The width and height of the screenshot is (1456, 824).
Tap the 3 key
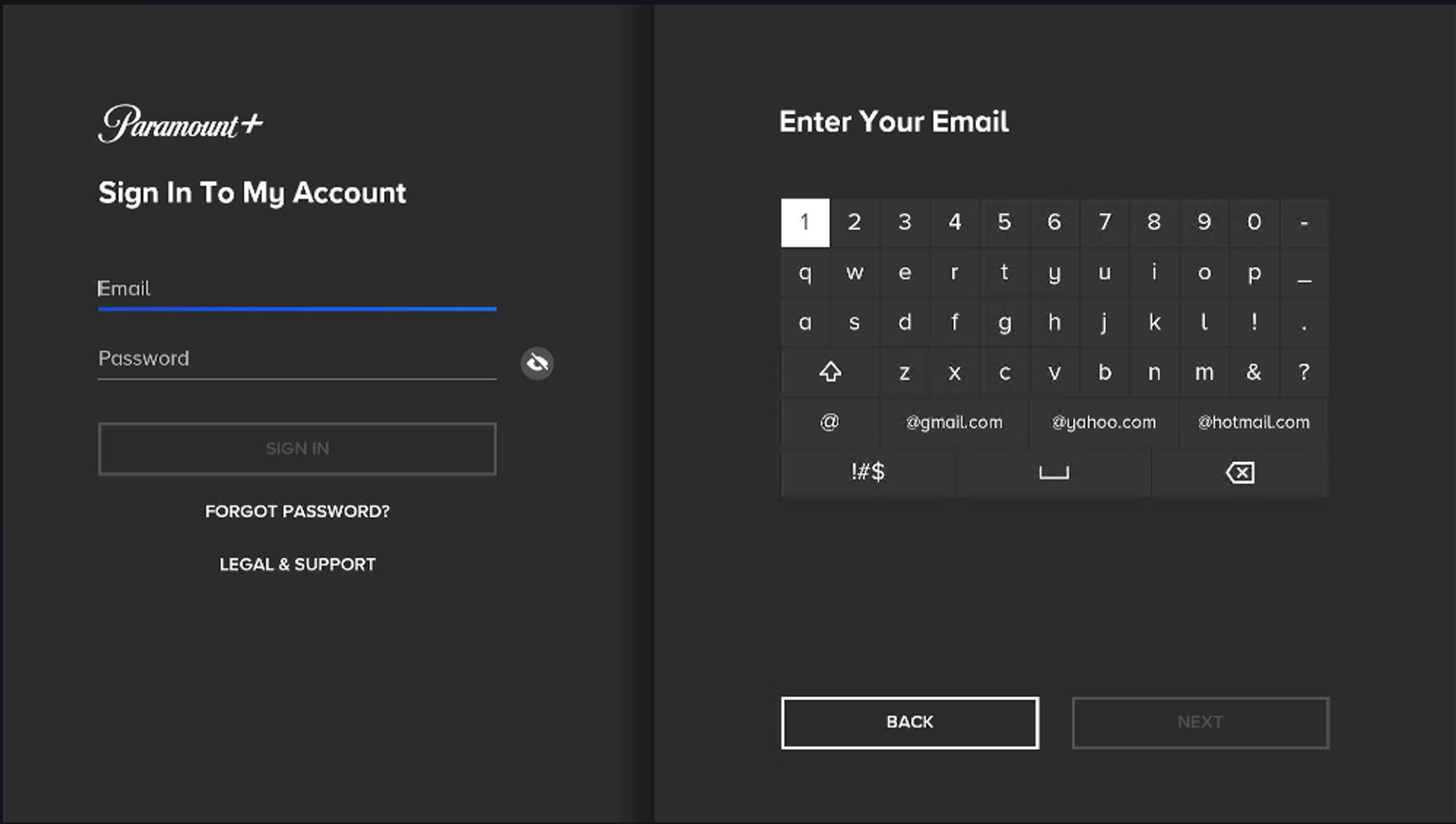(905, 223)
